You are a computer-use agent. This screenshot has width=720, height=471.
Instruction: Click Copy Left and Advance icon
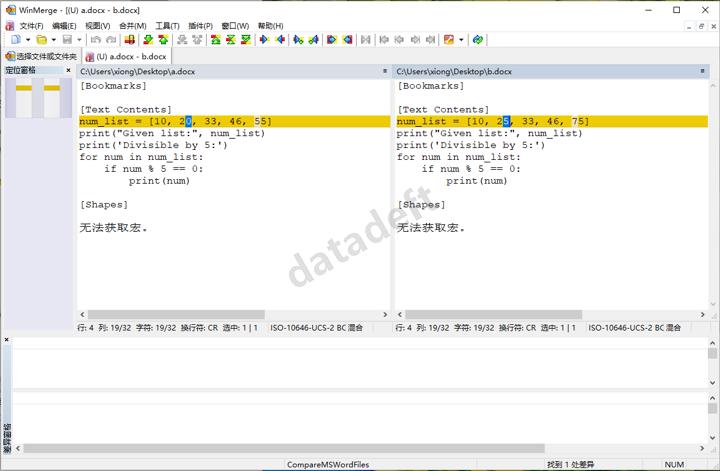click(314, 40)
